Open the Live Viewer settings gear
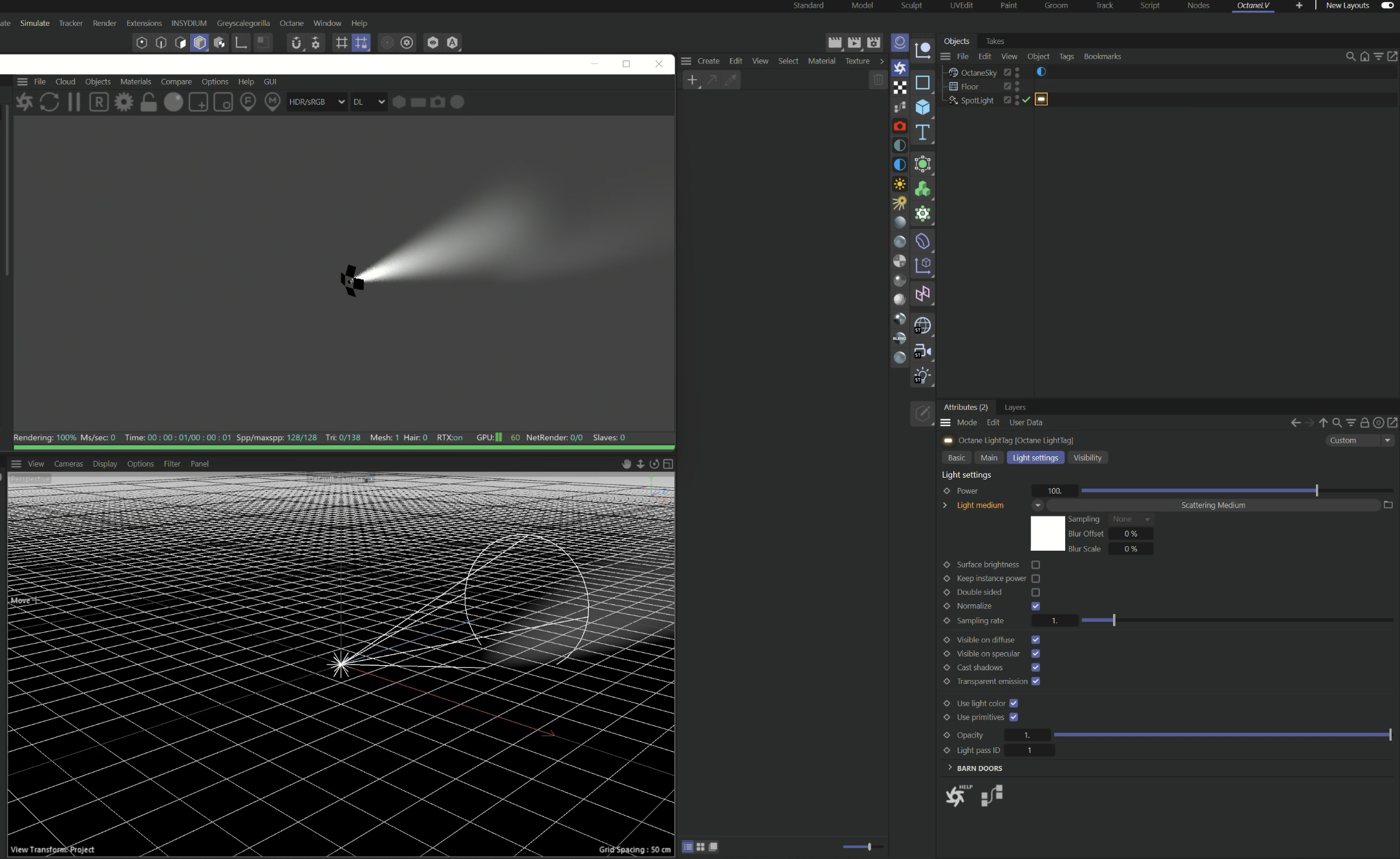The width and height of the screenshot is (1400, 859). coord(123,102)
